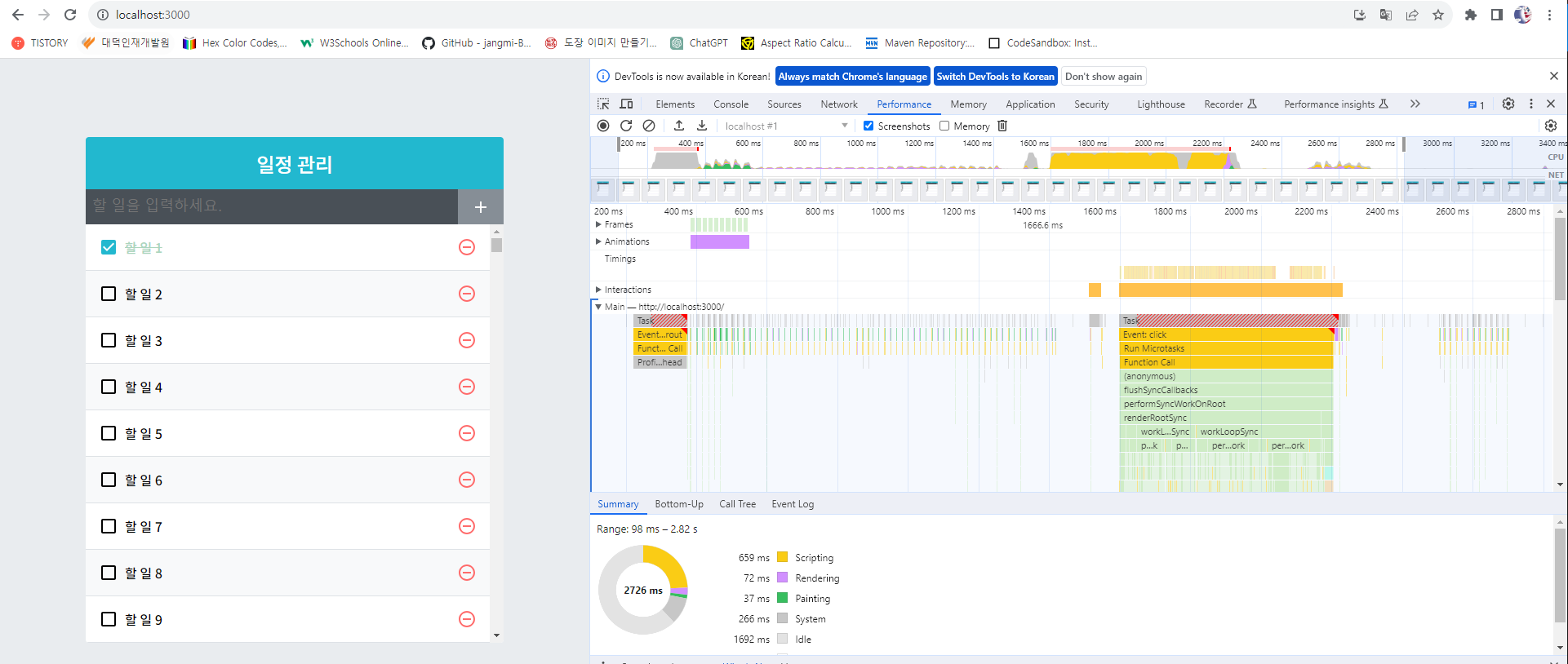The height and width of the screenshot is (664, 1568).
Task: Check the 할 일 3 checkbox
Action: pyautogui.click(x=109, y=340)
